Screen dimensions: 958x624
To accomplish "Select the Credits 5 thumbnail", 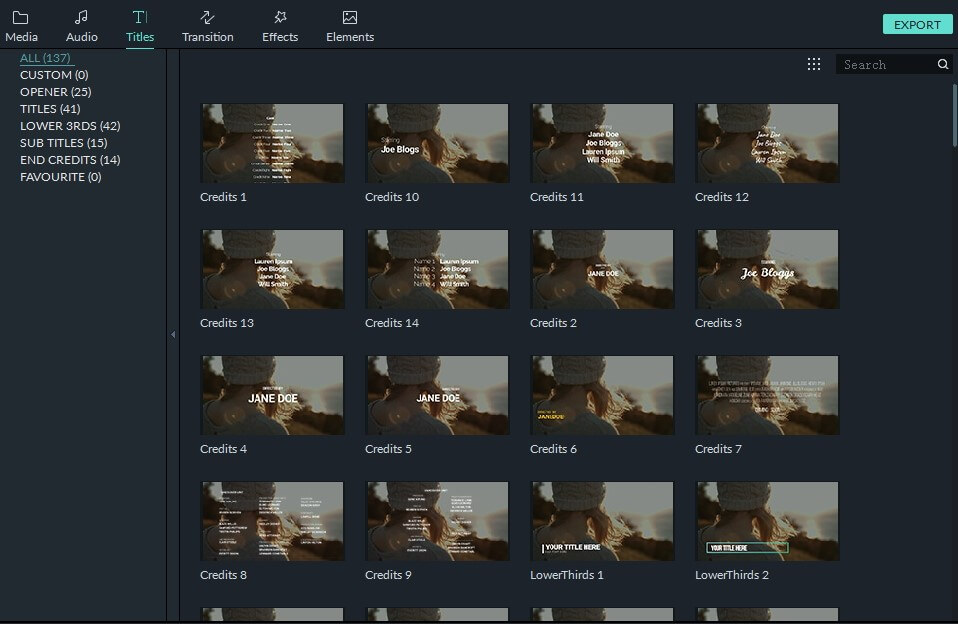I will coord(437,395).
